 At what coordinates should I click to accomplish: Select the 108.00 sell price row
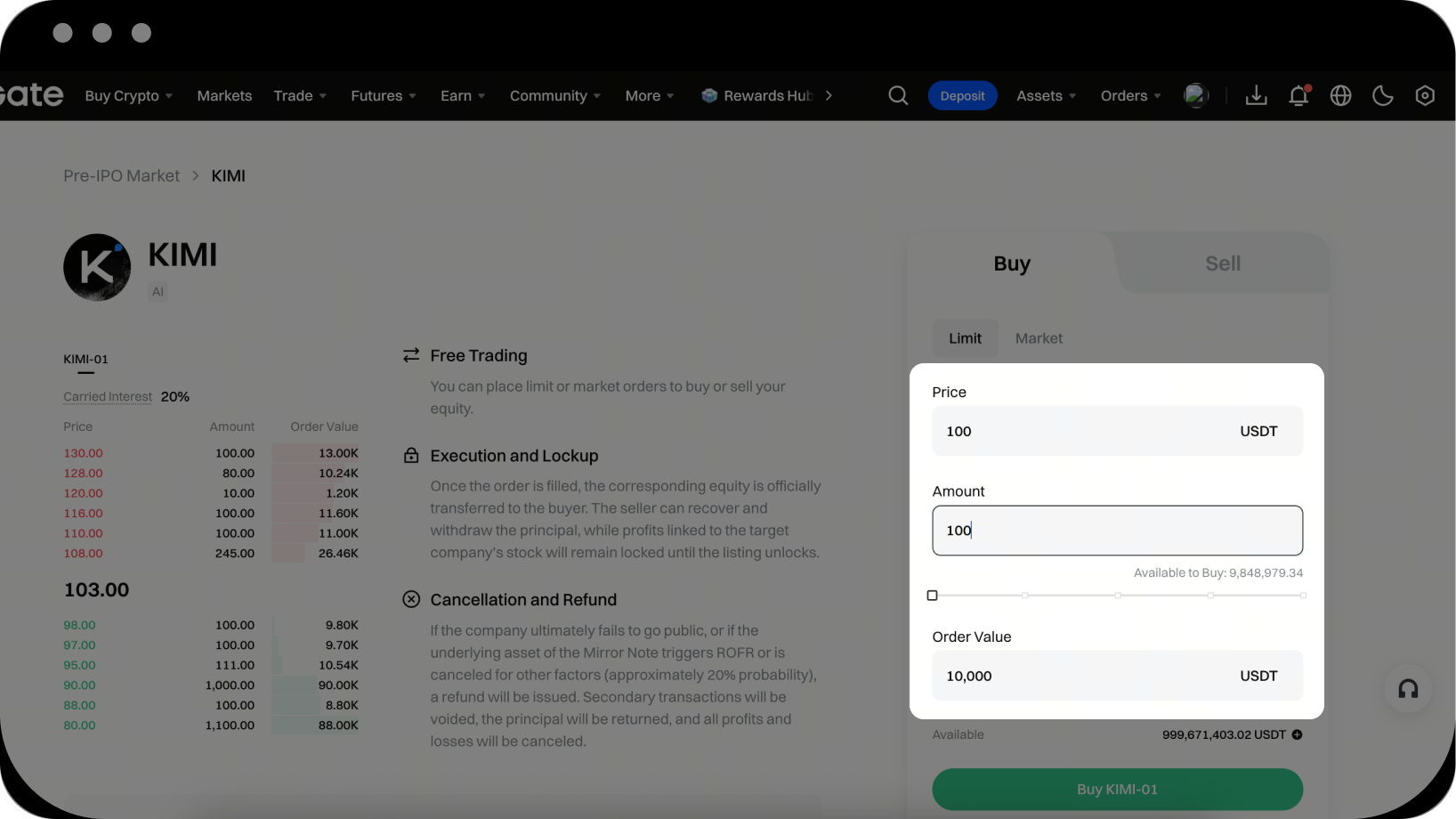tap(211, 554)
